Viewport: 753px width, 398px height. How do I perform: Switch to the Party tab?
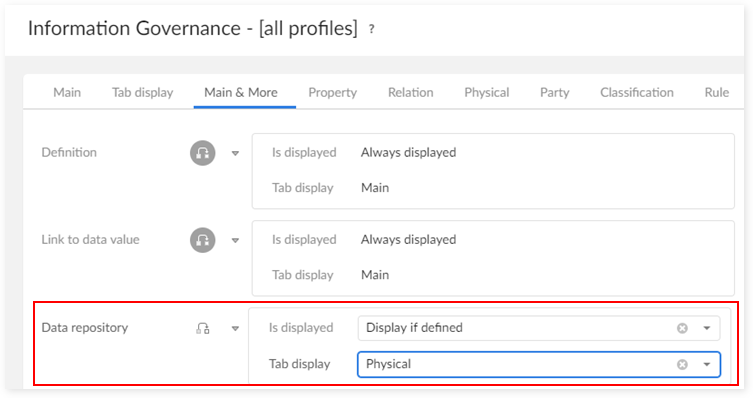coord(555,92)
